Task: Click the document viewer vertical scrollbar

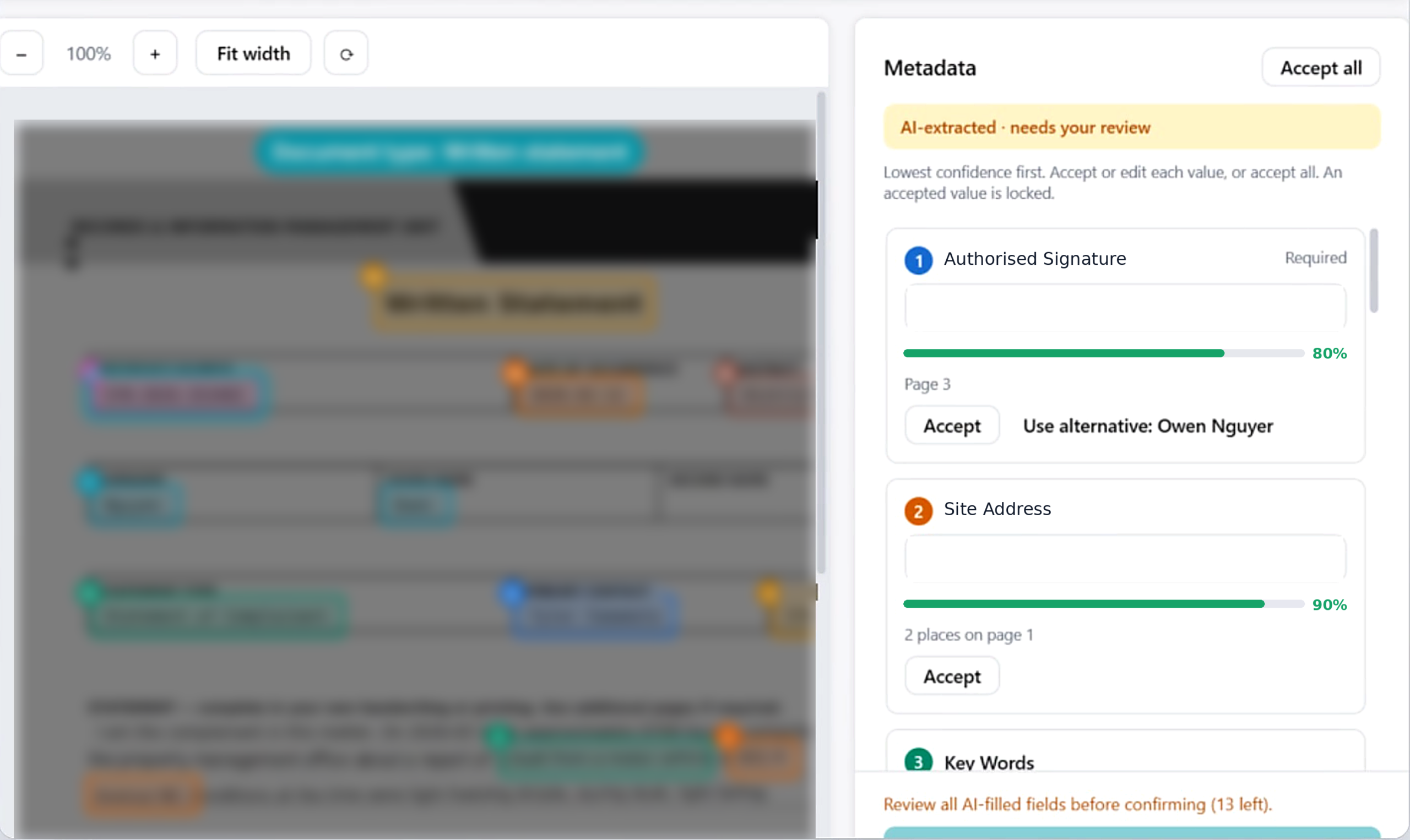Action: (821, 333)
